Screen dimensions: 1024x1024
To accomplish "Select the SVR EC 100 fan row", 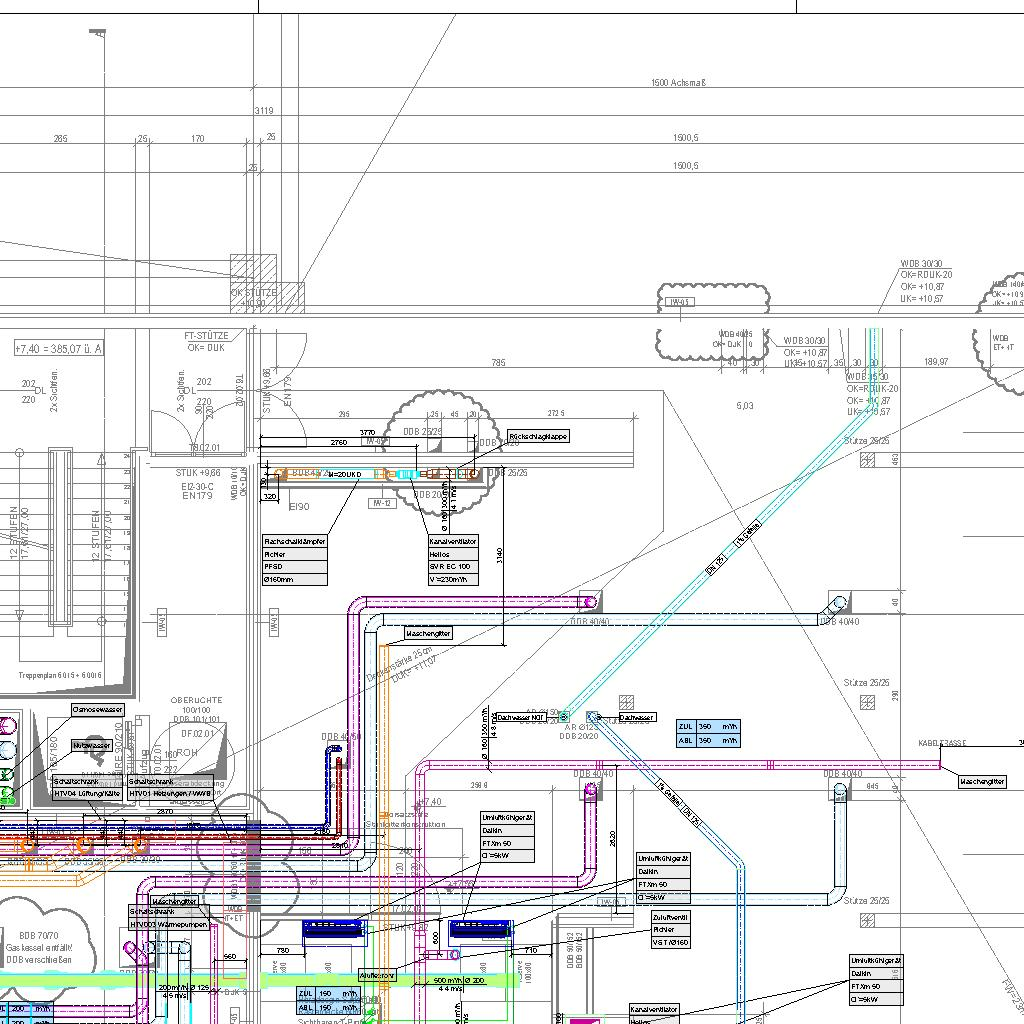I will [453, 567].
